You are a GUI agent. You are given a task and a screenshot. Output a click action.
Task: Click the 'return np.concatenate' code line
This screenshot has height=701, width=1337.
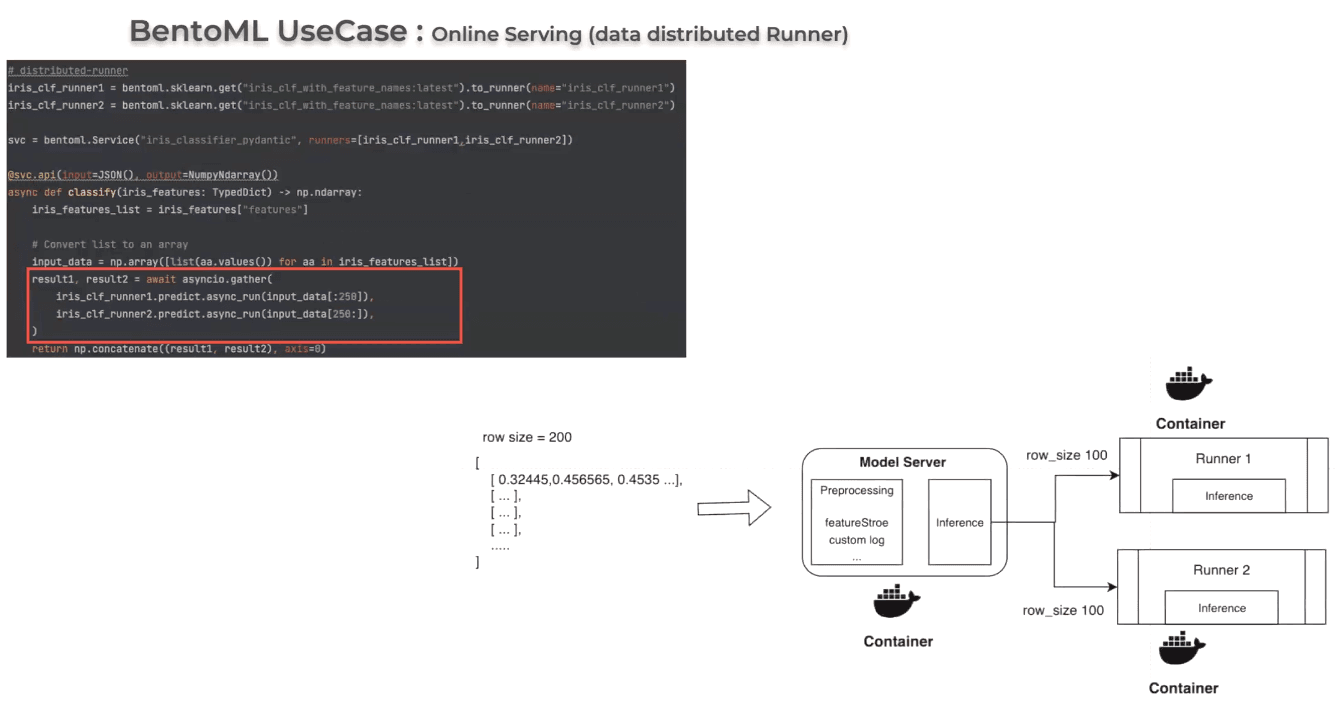tap(179, 348)
